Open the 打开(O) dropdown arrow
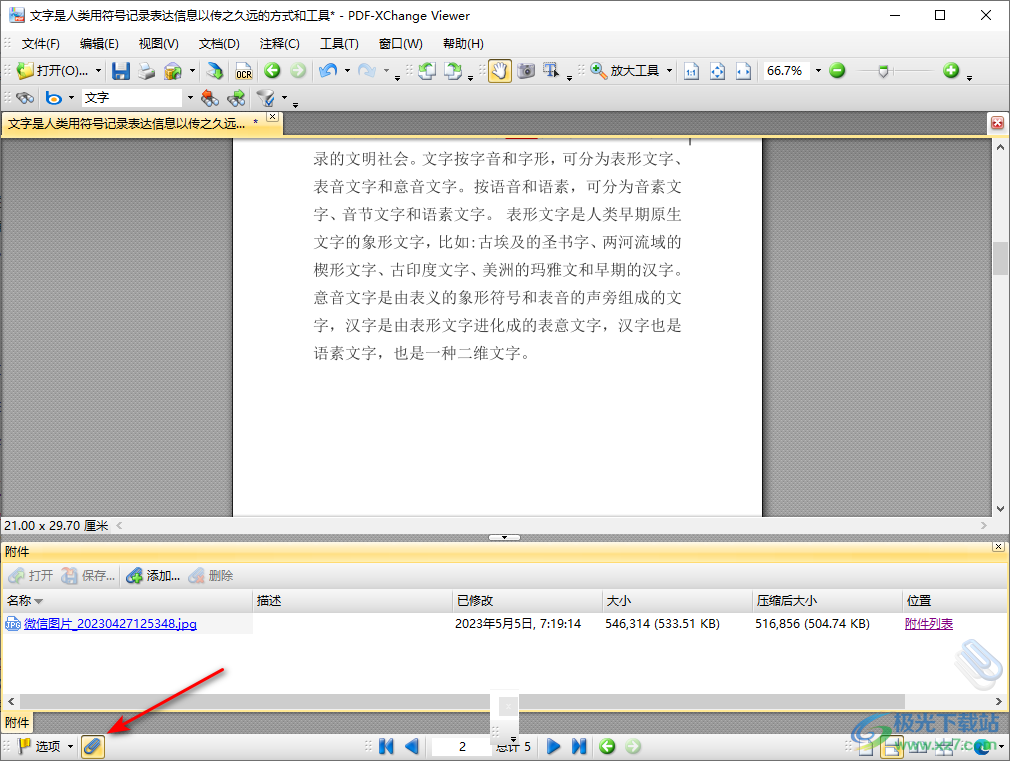1010x761 pixels. pyautogui.click(x=99, y=71)
